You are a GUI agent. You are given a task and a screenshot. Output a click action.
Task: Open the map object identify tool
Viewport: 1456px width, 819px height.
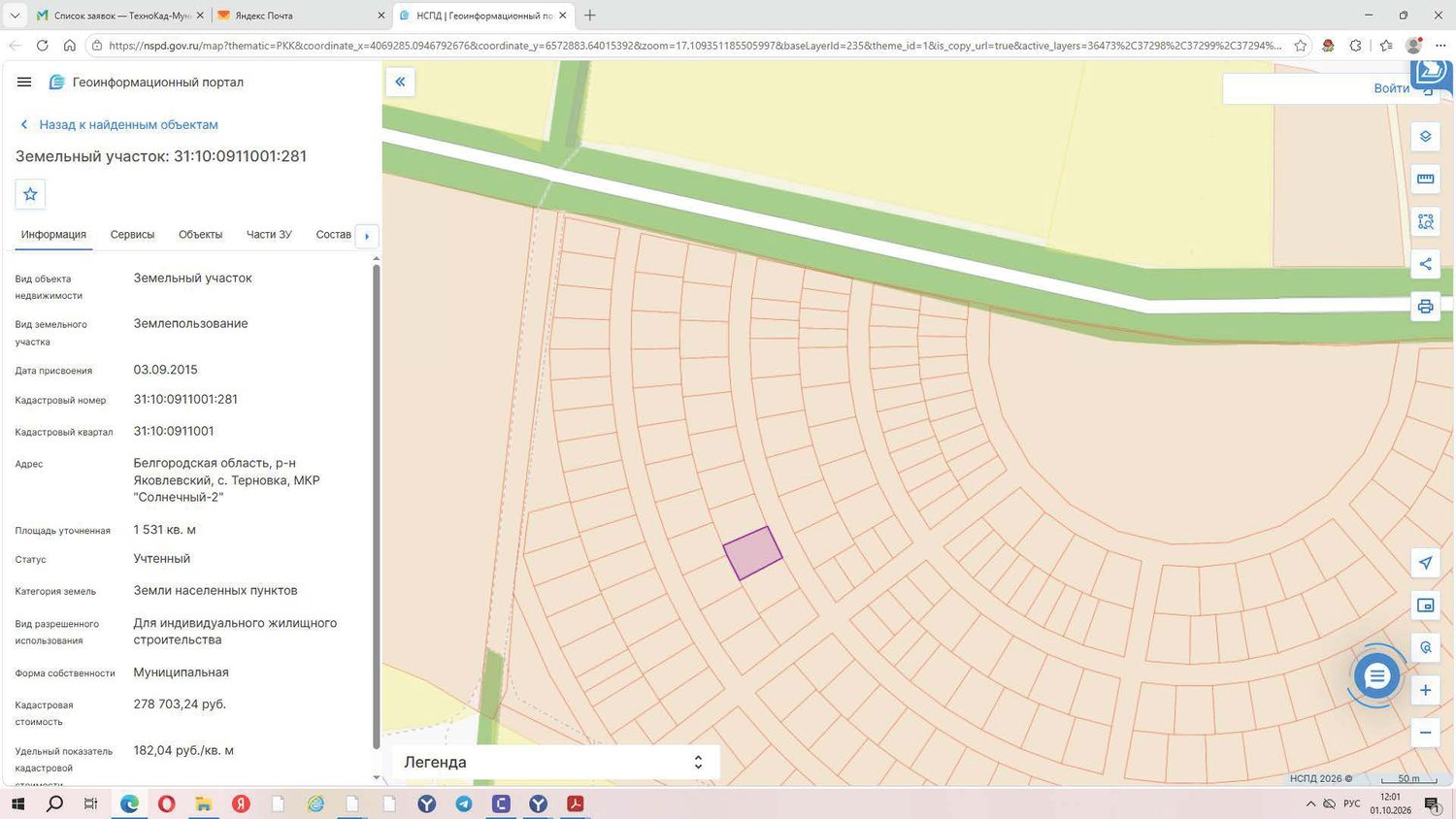[1425, 647]
